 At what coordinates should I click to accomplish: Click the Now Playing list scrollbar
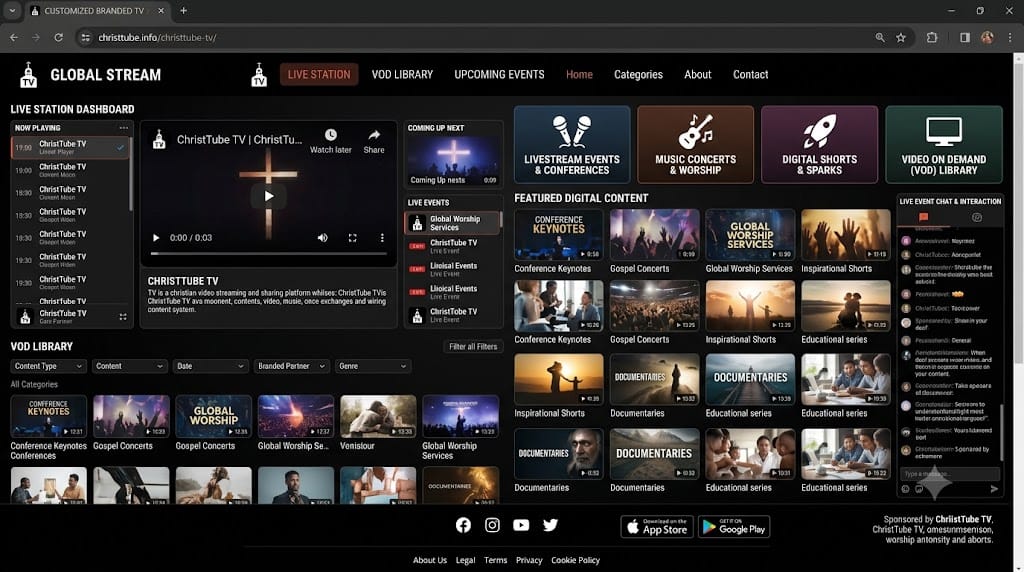tap(131, 175)
